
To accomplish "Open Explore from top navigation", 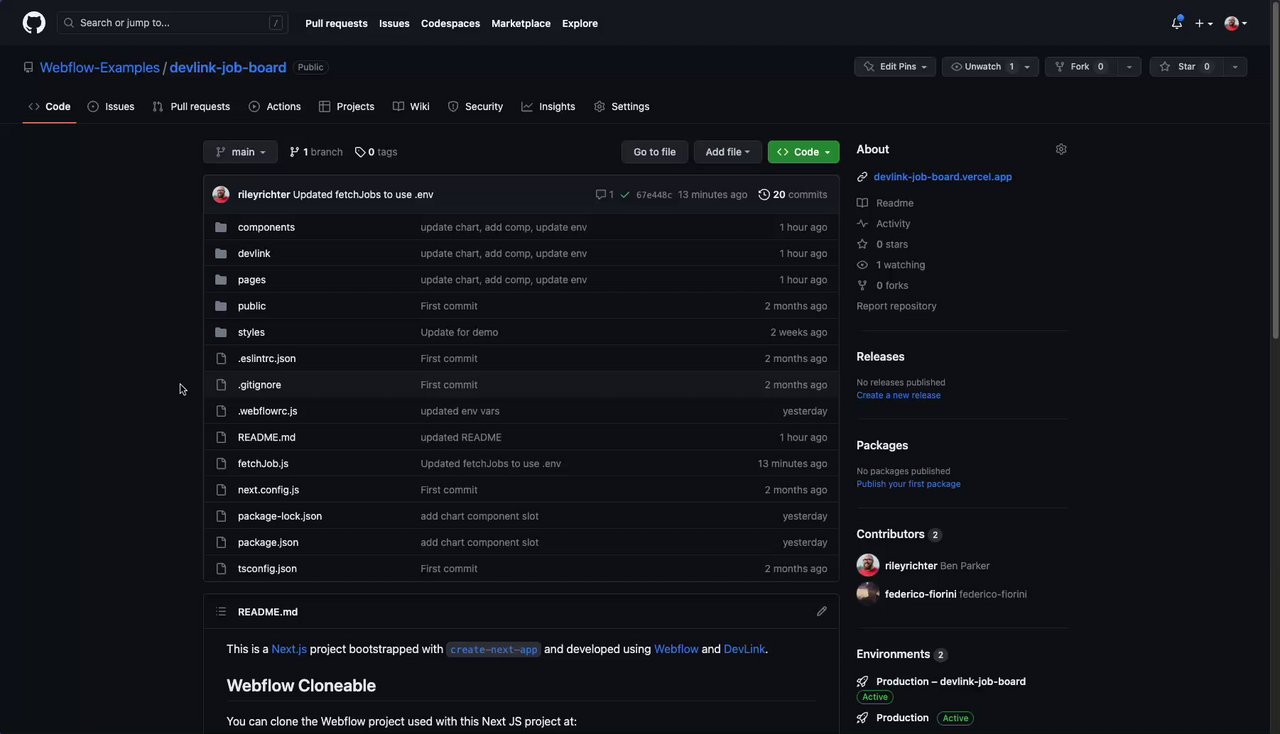I will pyautogui.click(x=580, y=23).
